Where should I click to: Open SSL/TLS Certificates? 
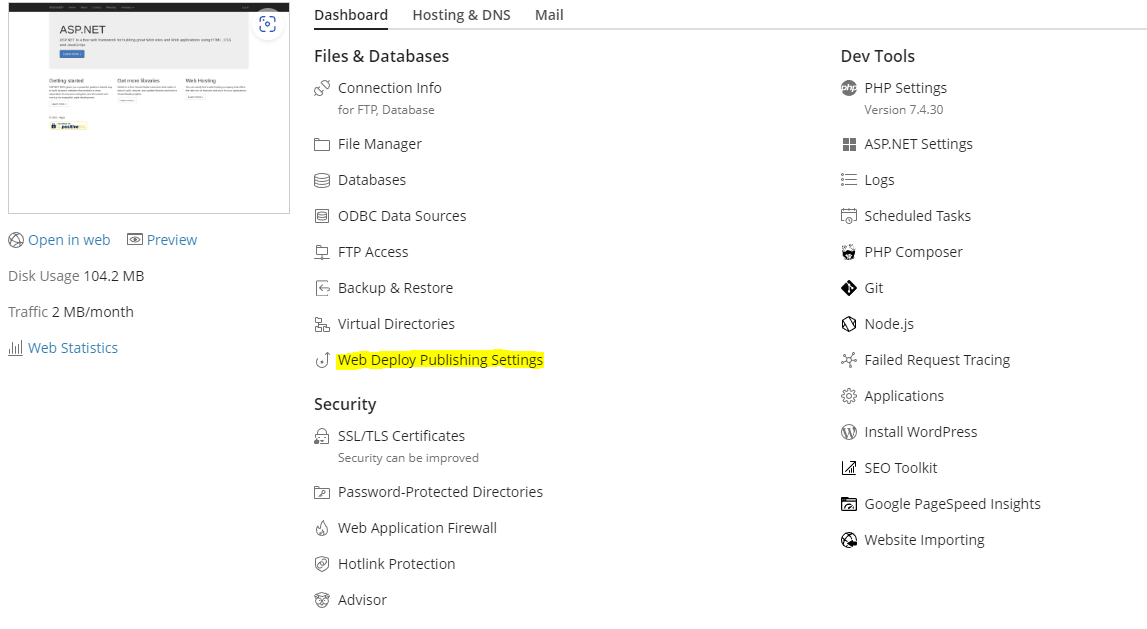(x=401, y=436)
